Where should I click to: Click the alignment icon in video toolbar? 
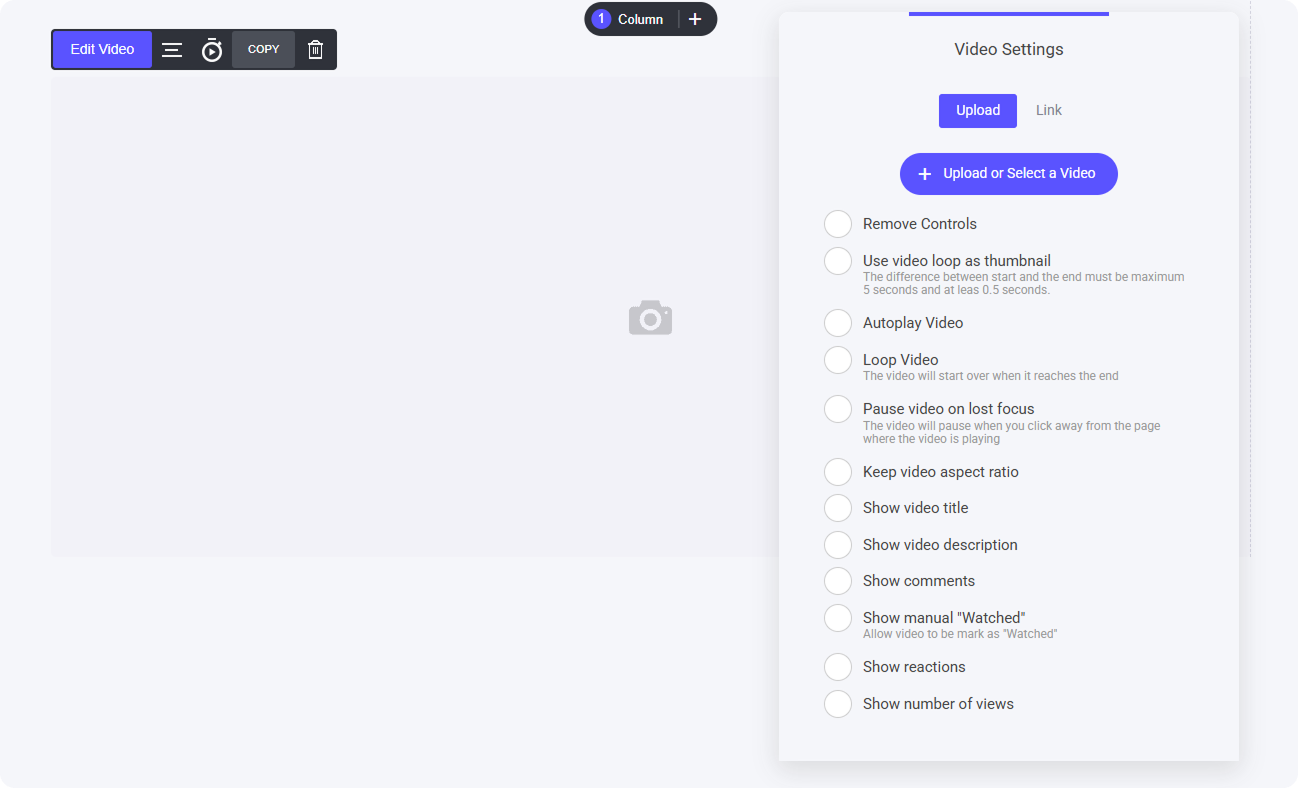pyautogui.click(x=172, y=50)
